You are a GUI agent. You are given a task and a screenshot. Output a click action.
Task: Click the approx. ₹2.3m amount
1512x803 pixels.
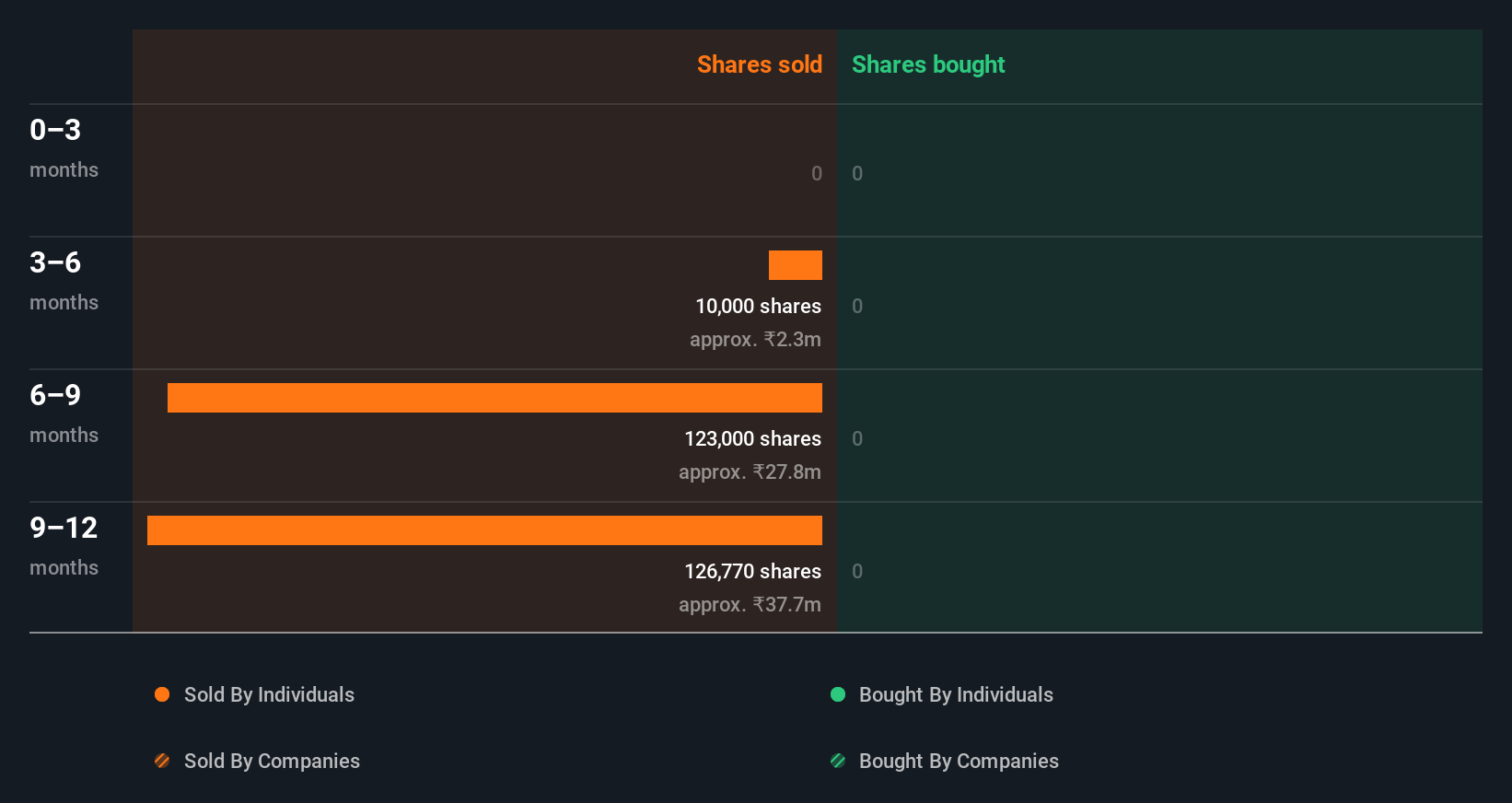[755, 340]
